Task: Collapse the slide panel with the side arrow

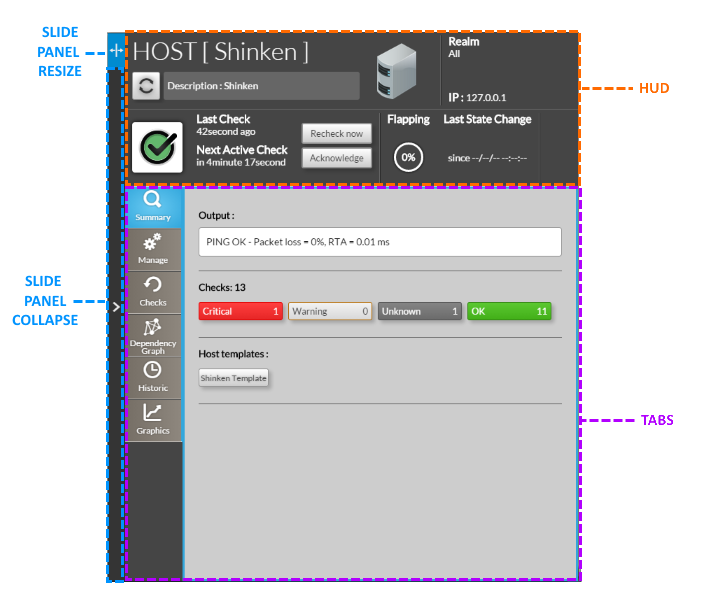Action: click(x=115, y=307)
